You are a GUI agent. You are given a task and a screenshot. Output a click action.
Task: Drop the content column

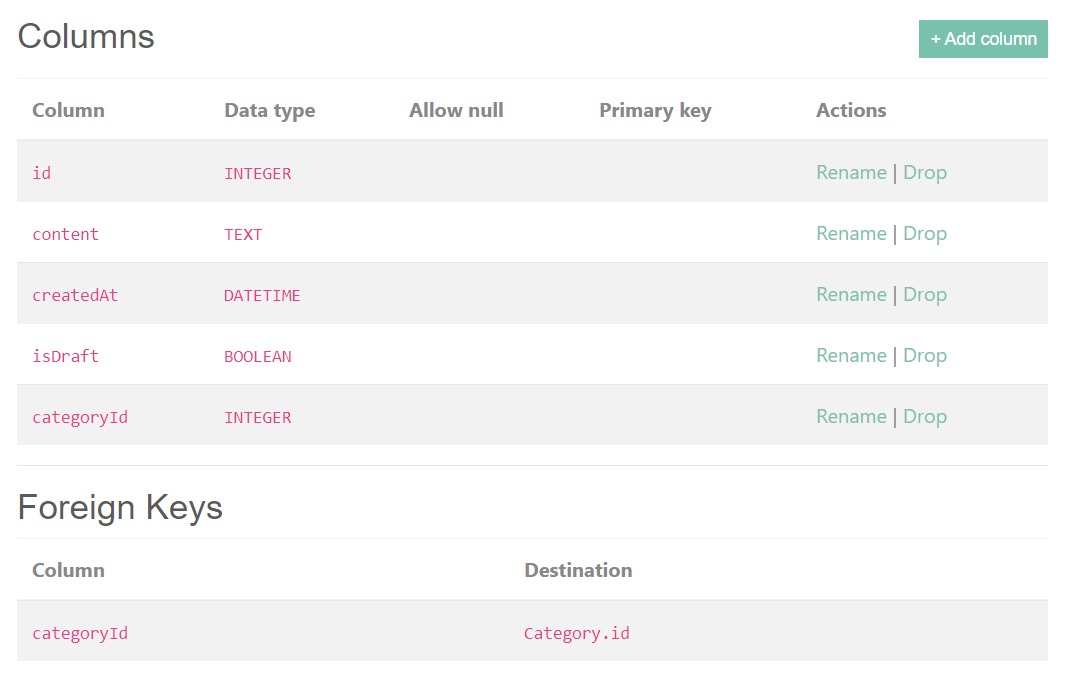(925, 233)
